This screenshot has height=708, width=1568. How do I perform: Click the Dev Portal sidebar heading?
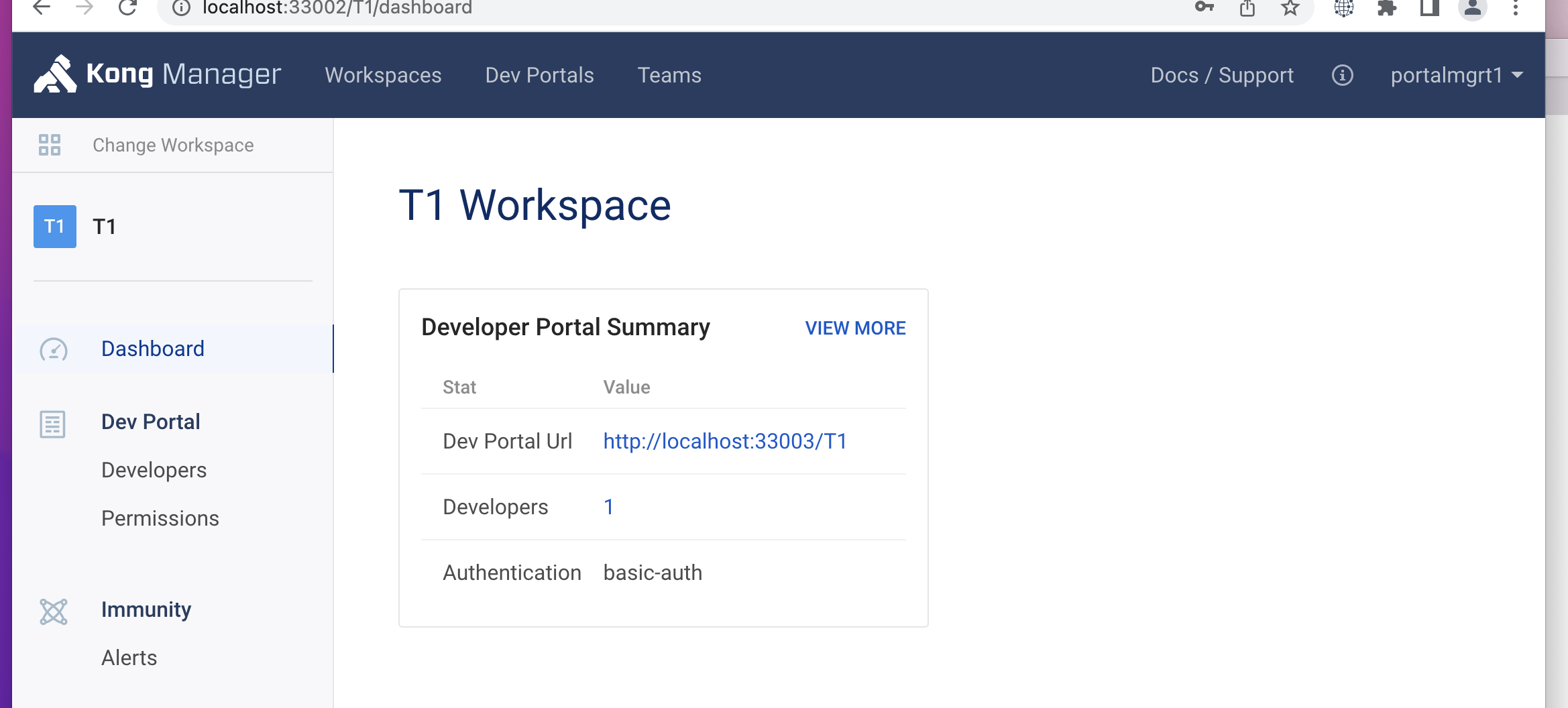pos(151,422)
